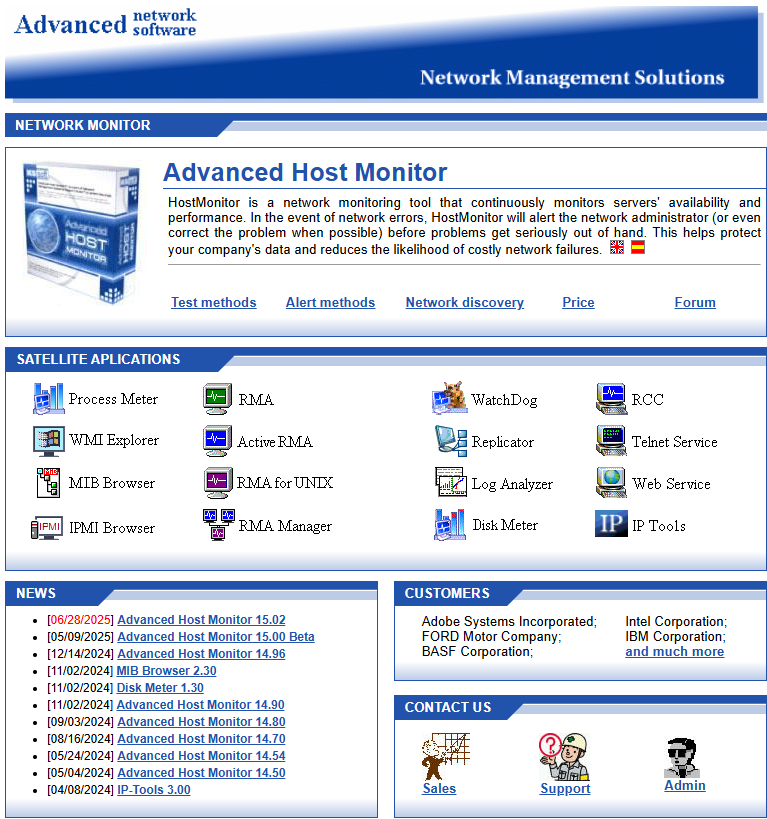Switch to Spanish via the Spain flag icon
Screen dimensions: 767x819
coord(637,247)
